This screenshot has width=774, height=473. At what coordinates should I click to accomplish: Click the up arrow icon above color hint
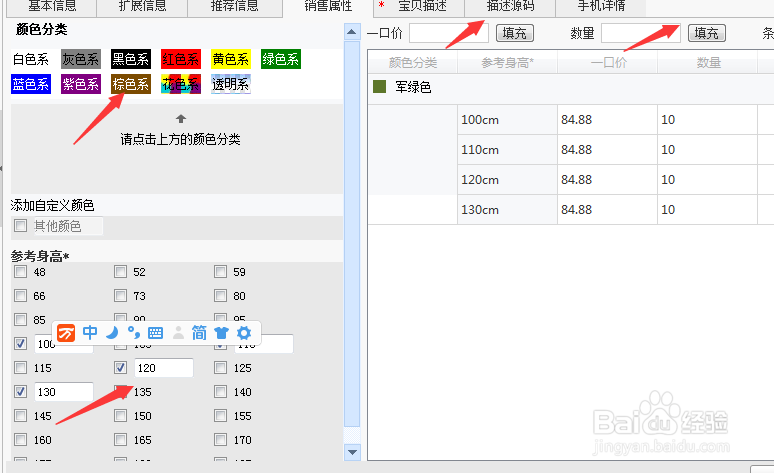[x=181, y=119]
